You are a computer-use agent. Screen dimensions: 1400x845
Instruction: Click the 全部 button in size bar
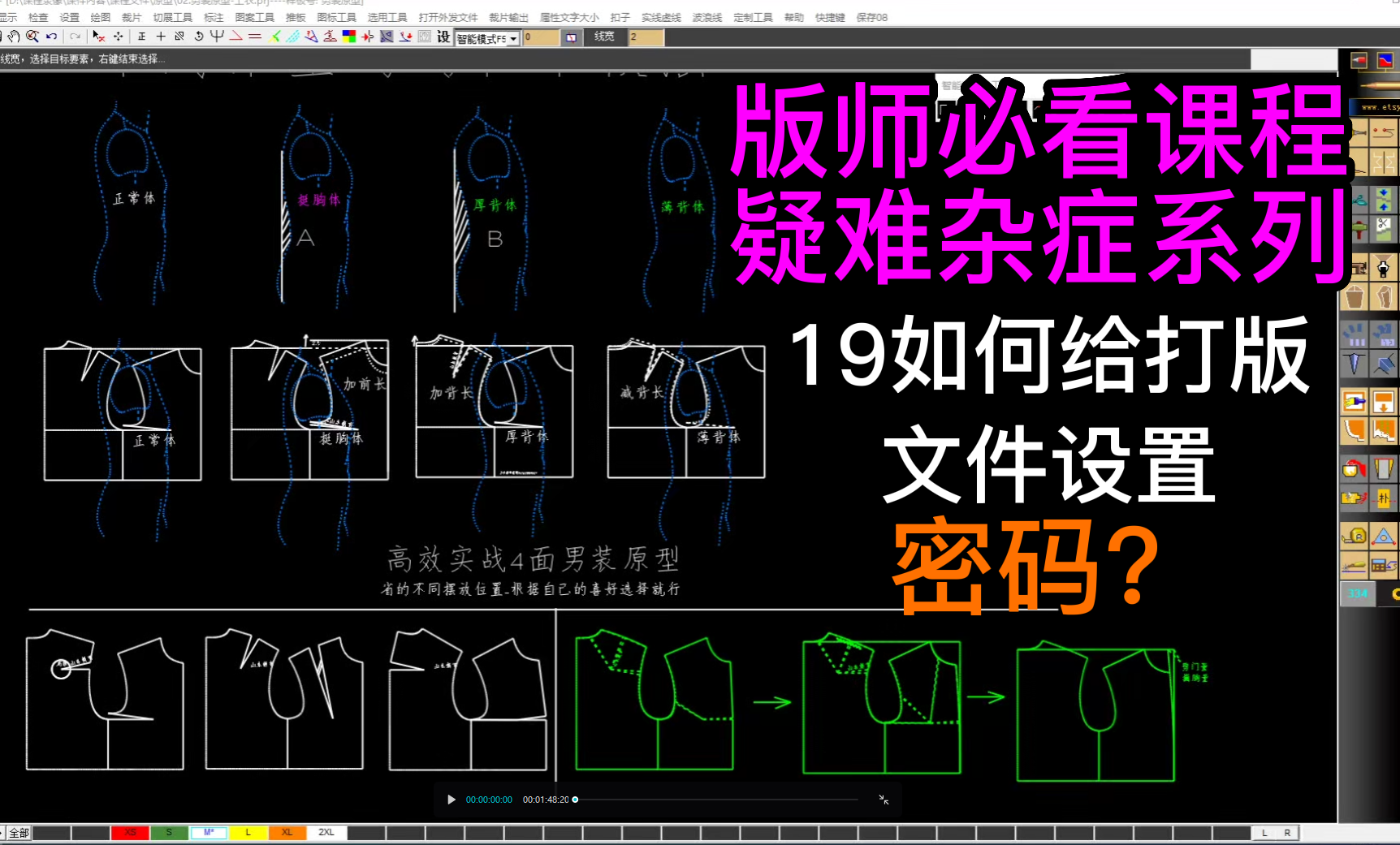pos(19,833)
